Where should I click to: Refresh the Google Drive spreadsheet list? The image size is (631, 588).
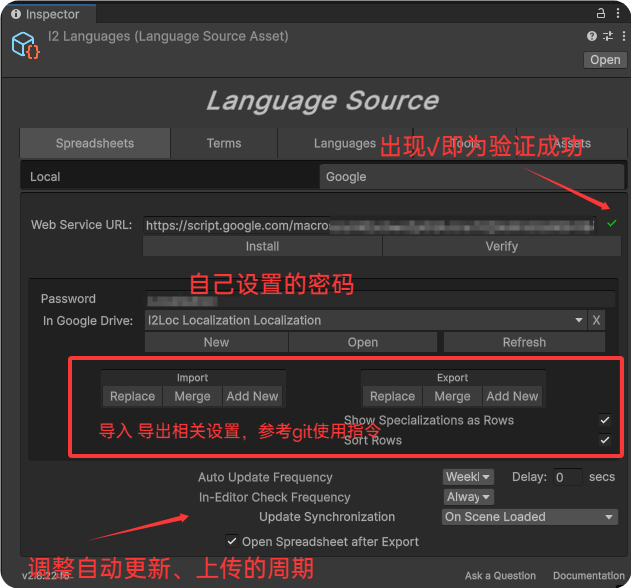[524, 342]
